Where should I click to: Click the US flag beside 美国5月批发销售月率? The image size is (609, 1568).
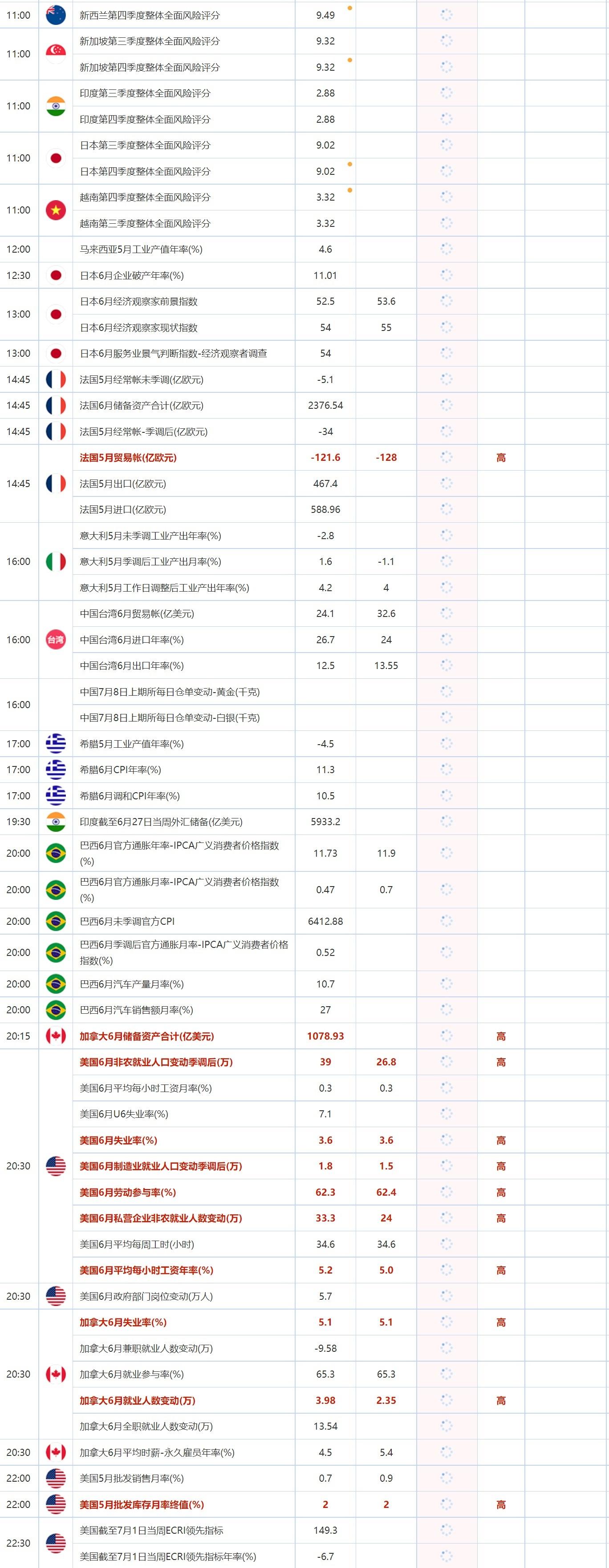pyautogui.click(x=55, y=1478)
